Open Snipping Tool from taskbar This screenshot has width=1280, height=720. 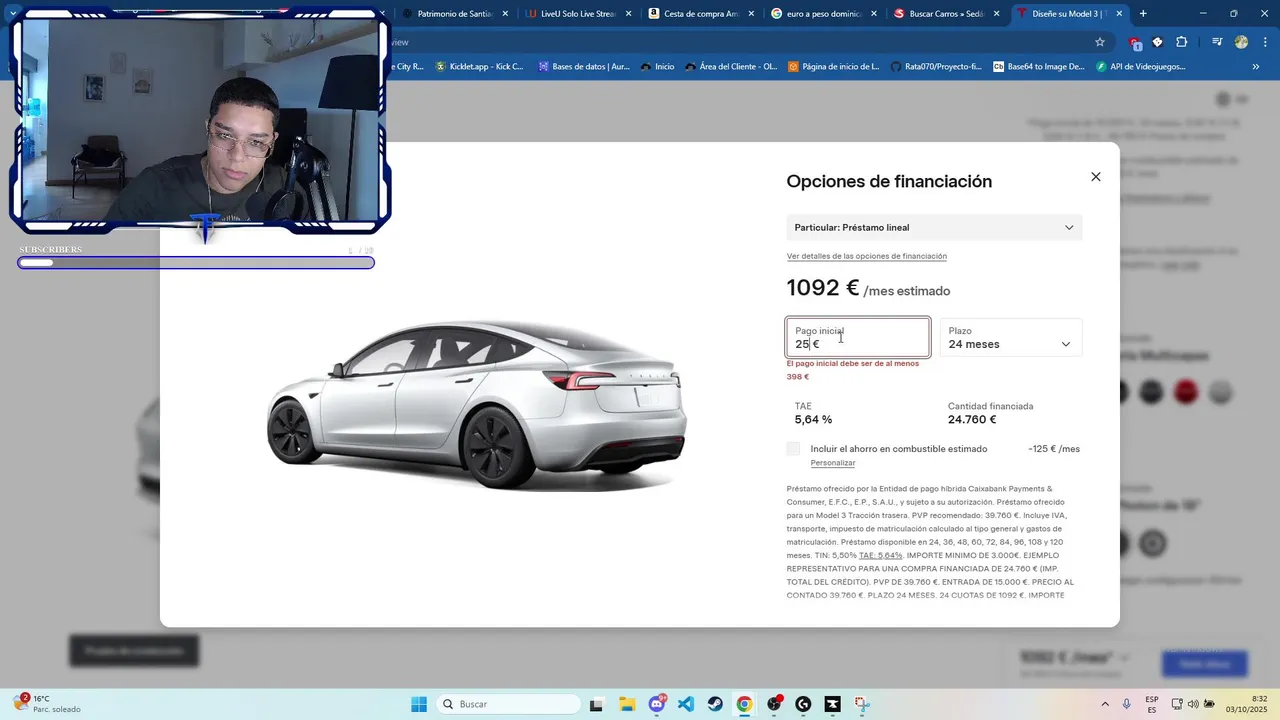click(862, 704)
